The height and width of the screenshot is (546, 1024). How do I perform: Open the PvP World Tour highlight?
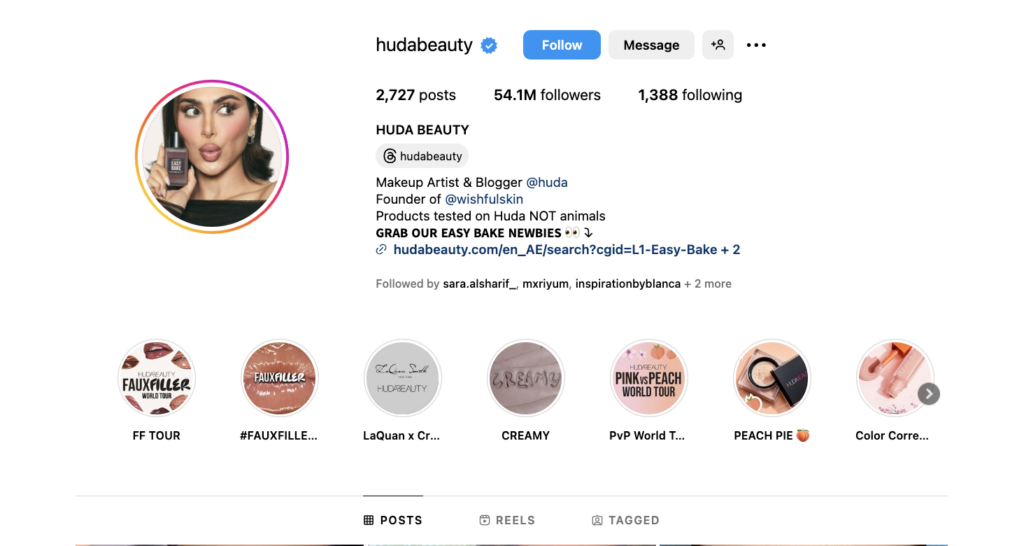(x=648, y=378)
